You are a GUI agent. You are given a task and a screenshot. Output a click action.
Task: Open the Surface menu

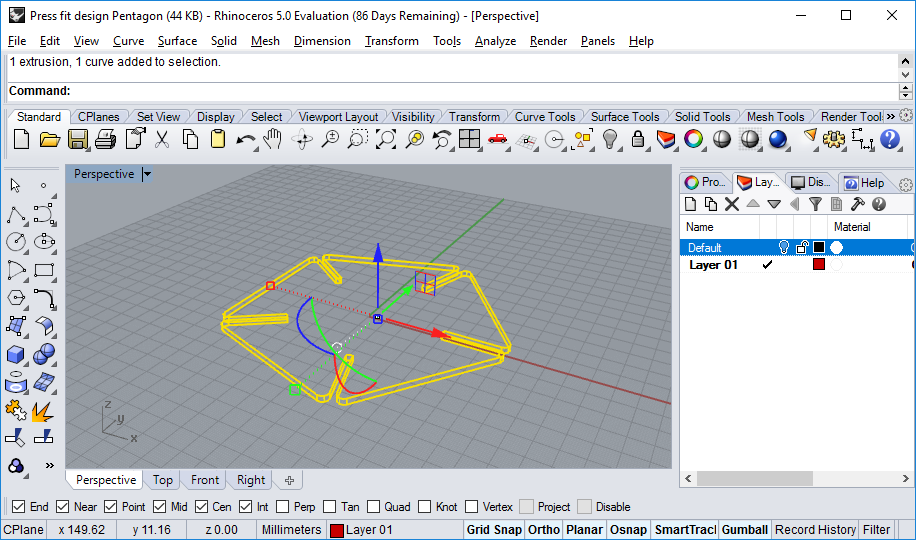click(177, 41)
